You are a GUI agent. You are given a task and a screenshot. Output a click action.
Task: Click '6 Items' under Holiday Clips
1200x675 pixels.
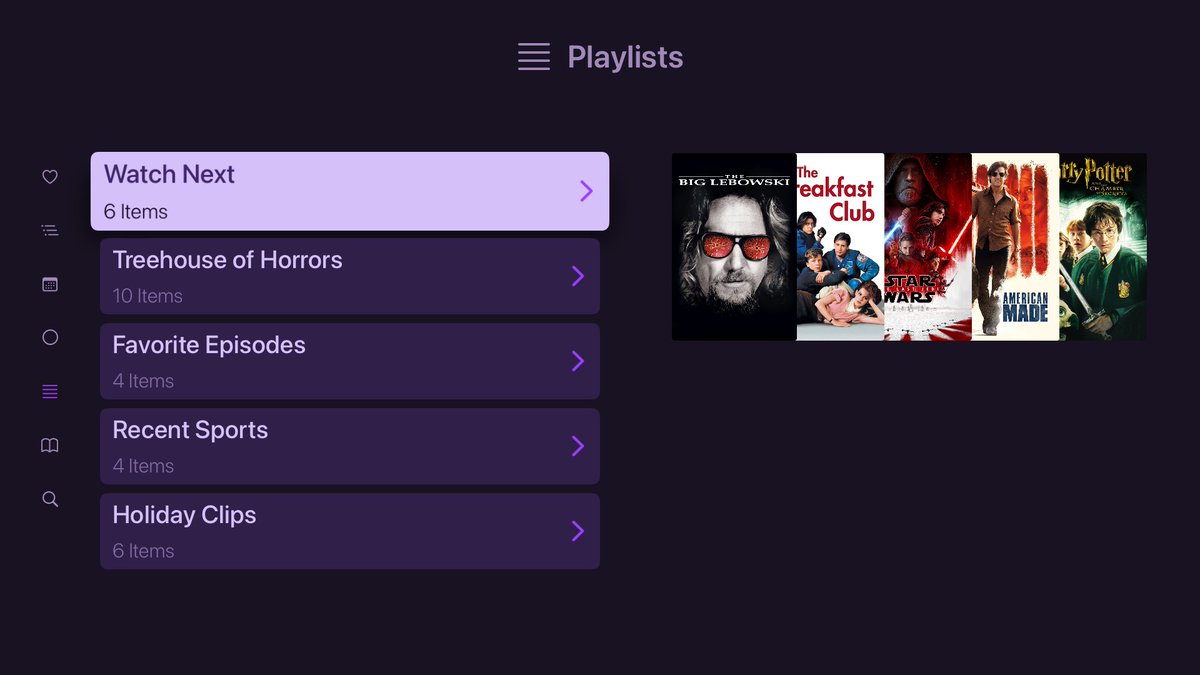143,551
